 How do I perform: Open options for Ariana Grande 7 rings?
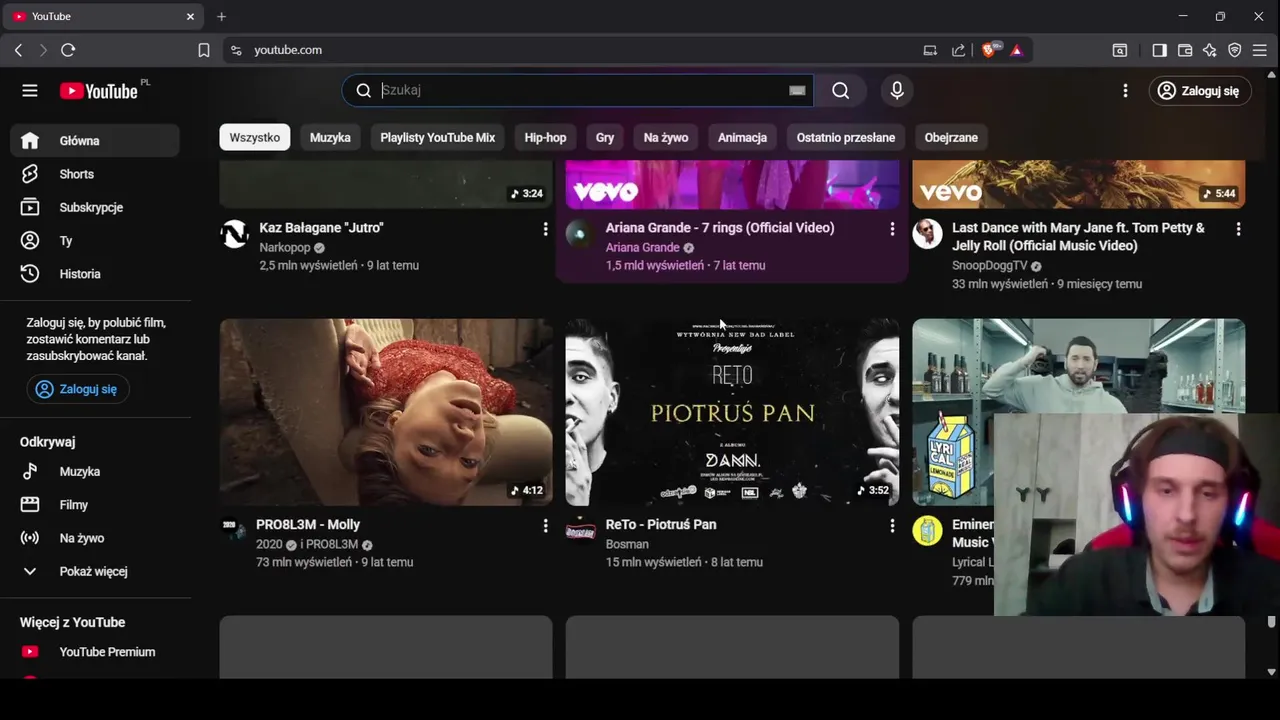pyautogui.click(x=892, y=229)
